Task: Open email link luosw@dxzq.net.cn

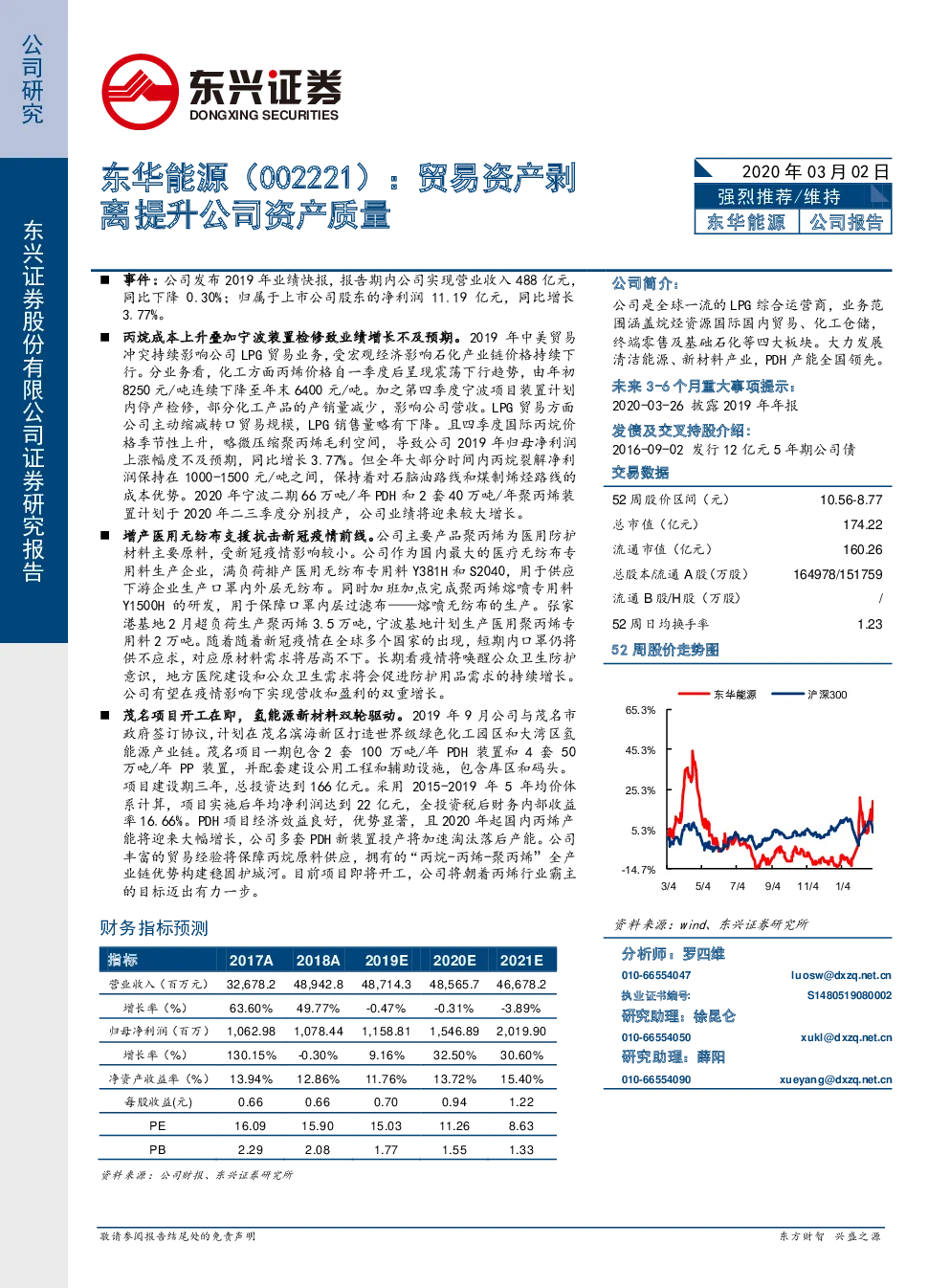Action: (x=841, y=975)
